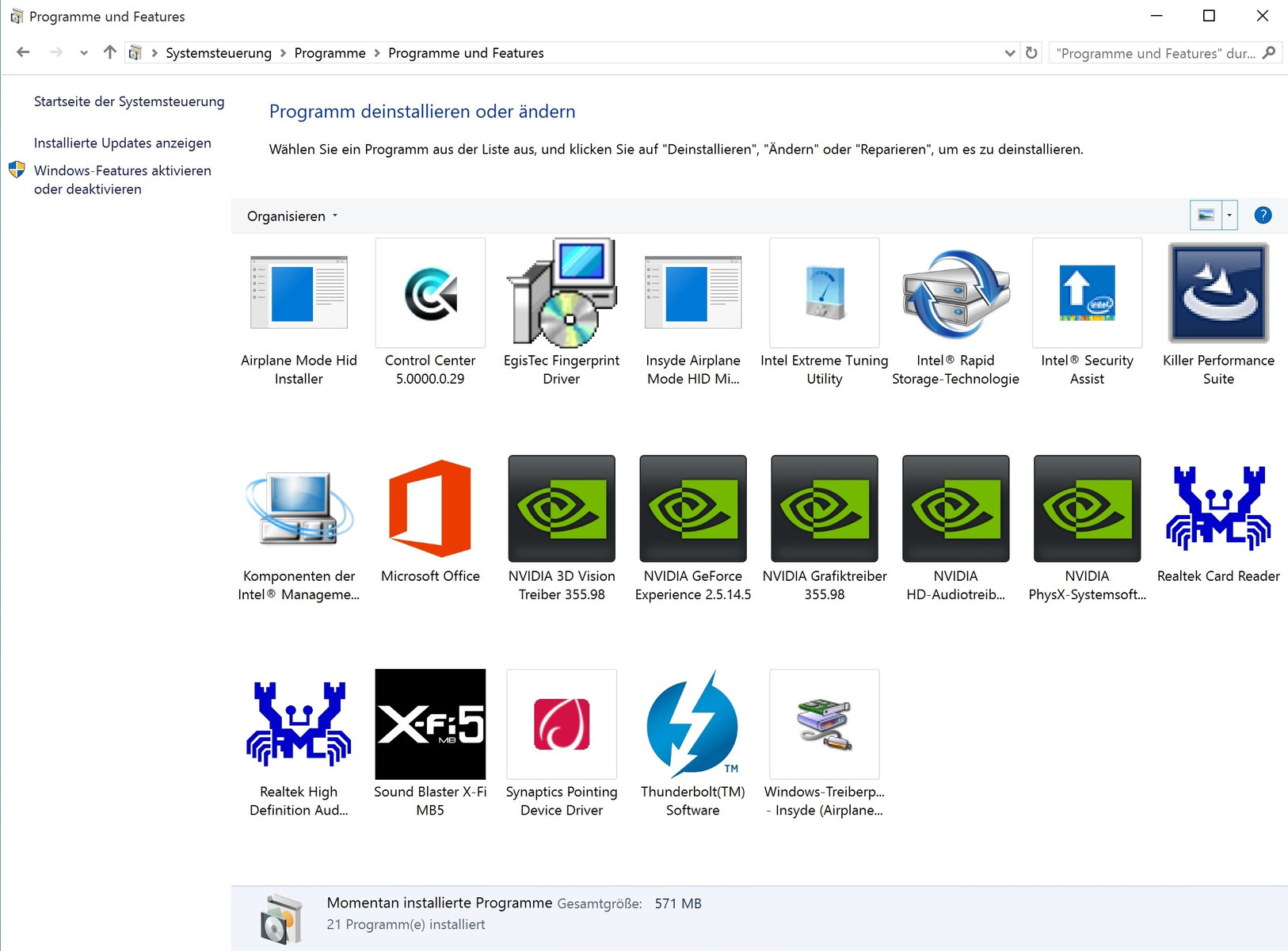Navigate to Programme breadcrumb
Image resolution: width=1288 pixels, height=951 pixels.
coord(330,53)
